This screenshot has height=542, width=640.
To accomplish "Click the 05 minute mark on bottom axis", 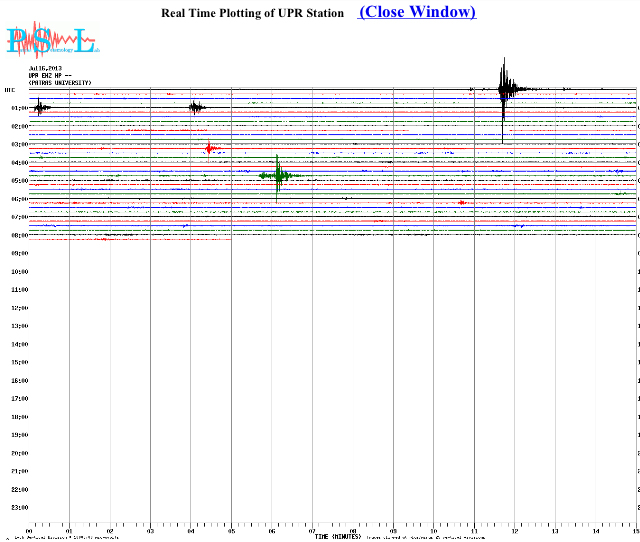I will [231, 531].
